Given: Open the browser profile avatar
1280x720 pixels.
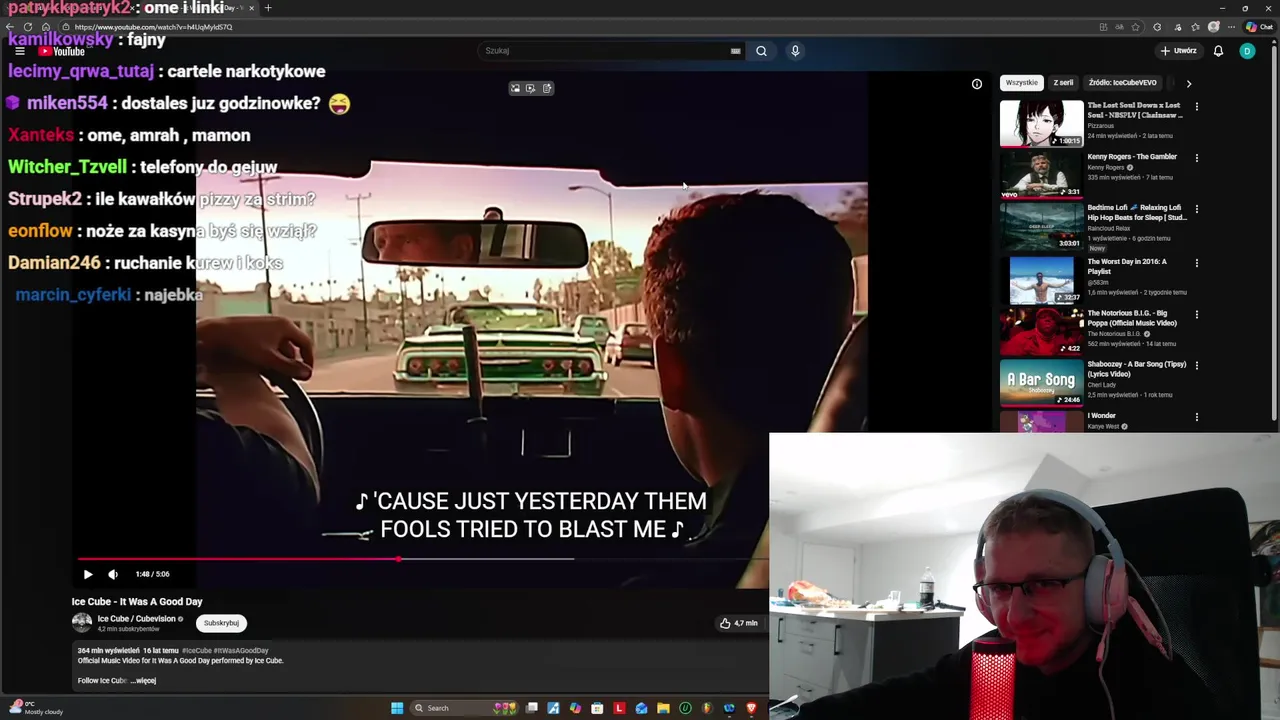Looking at the screenshot, I should coord(1213,27).
